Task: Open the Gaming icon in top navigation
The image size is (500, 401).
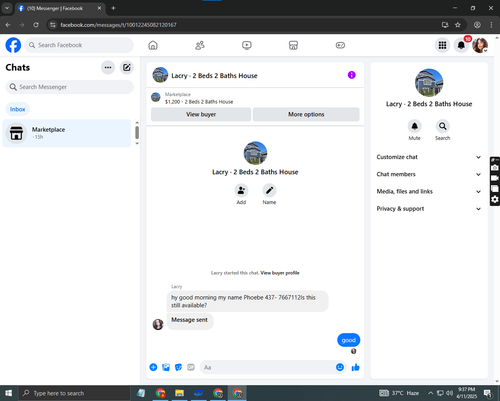Action: tap(340, 45)
